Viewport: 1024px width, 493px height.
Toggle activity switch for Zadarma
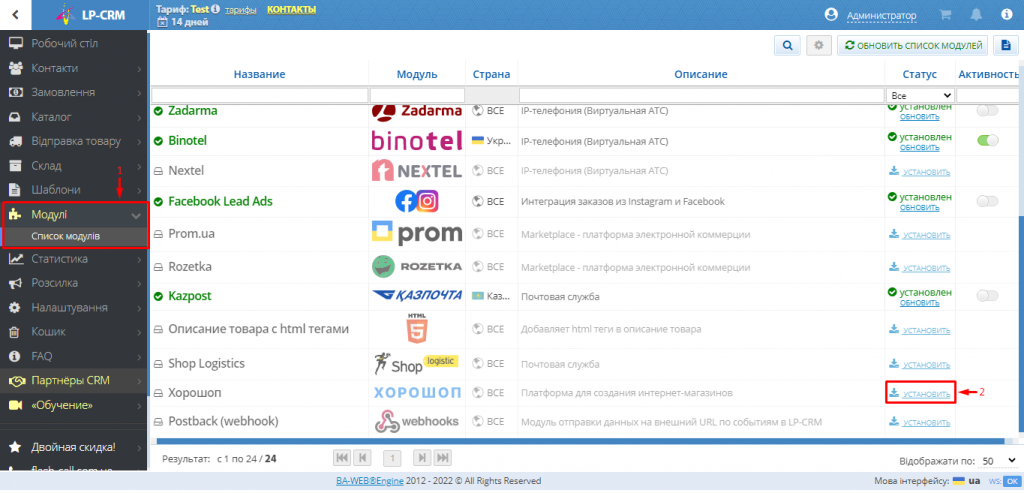click(987, 111)
